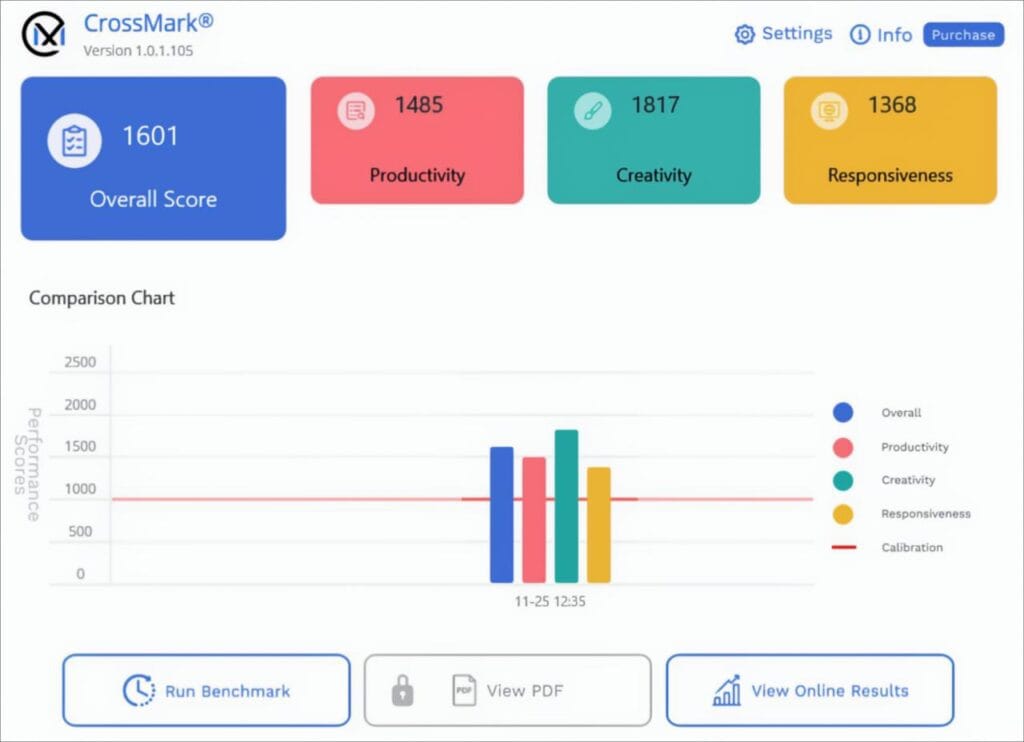Click the Info circle icon
This screenshot has width=1024, height=742.
[x=859, y=35]
